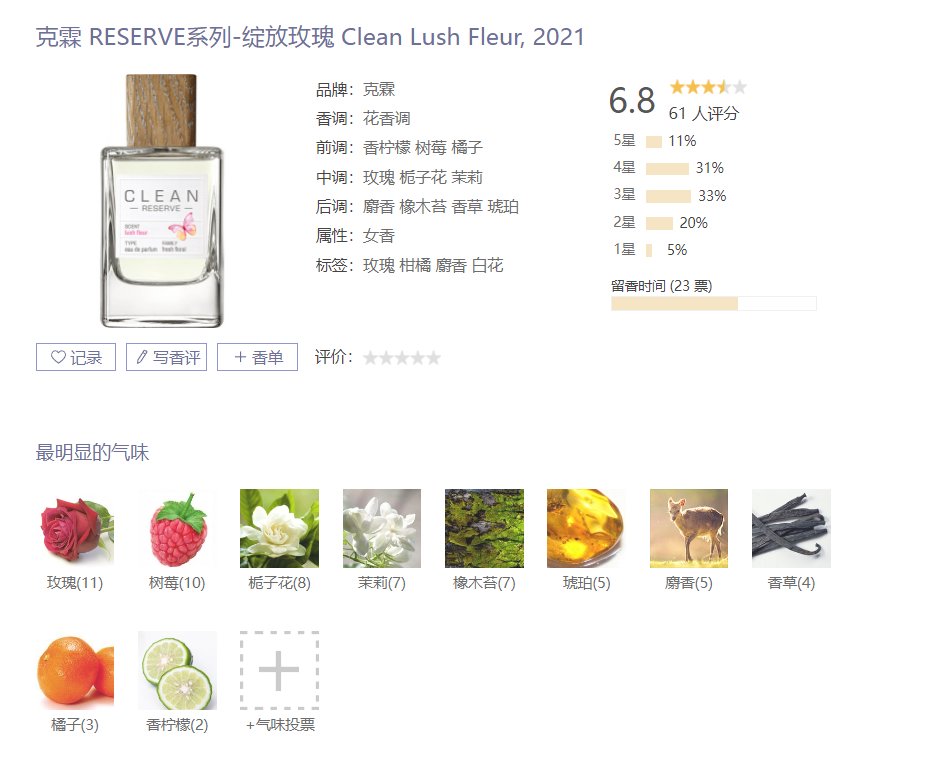Click the 记录 heart button
926x761 pixels.
[76, 357]
